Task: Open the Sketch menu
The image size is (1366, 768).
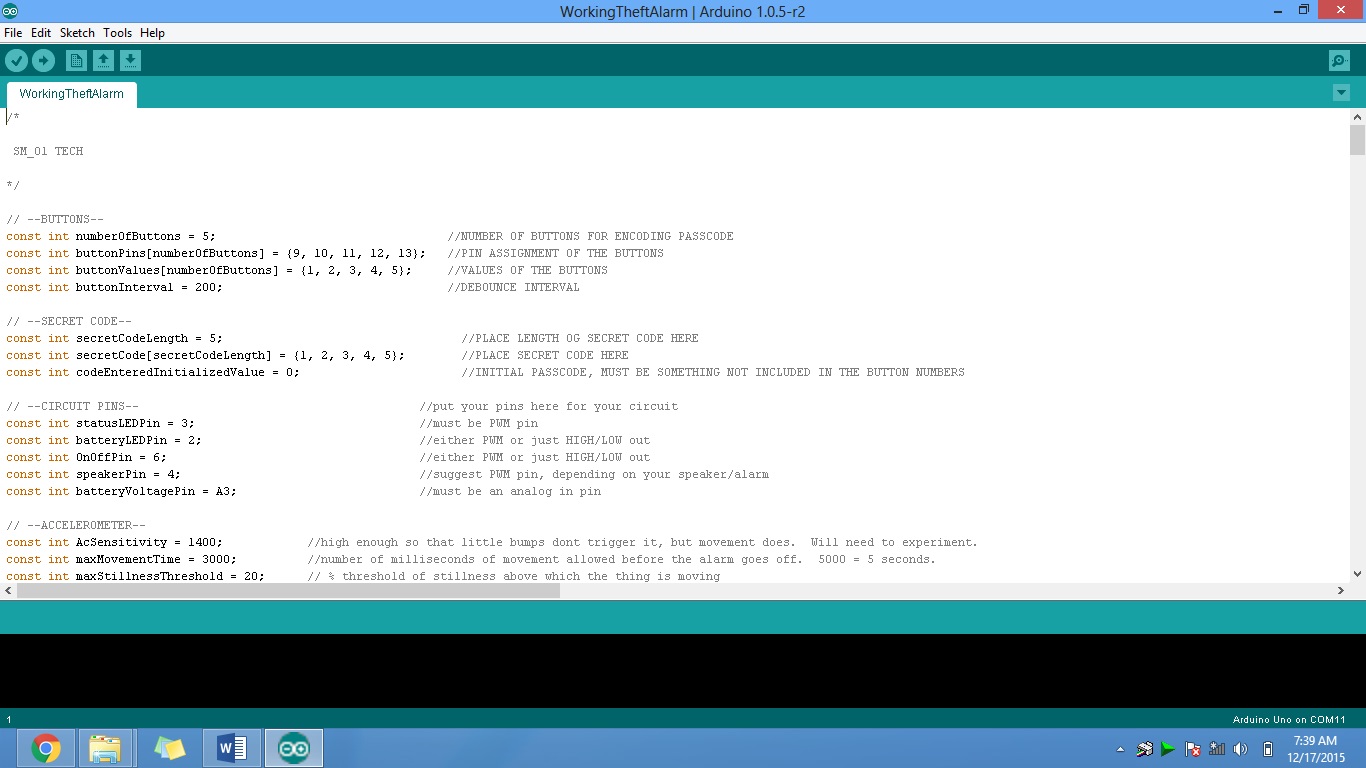Action: click(x=77, y=33)
